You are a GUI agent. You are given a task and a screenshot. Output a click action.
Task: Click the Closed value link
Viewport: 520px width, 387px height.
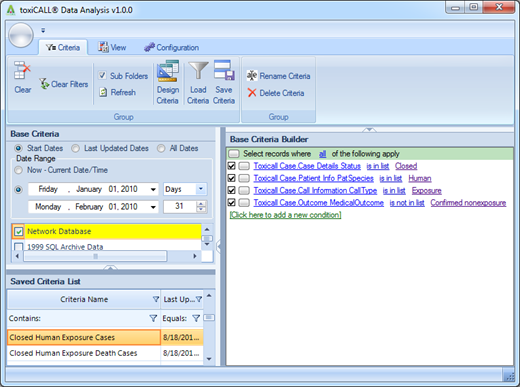(406, 166)
